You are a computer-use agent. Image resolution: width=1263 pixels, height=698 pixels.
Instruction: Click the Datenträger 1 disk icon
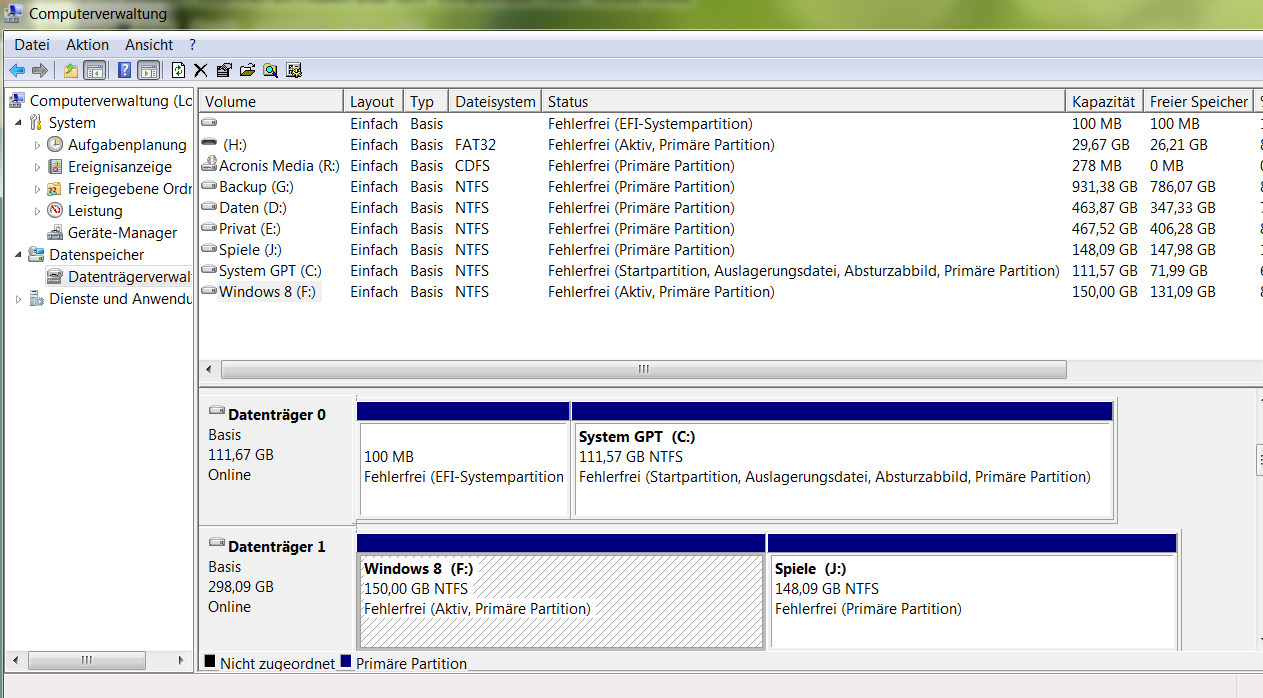pos(217,543)
